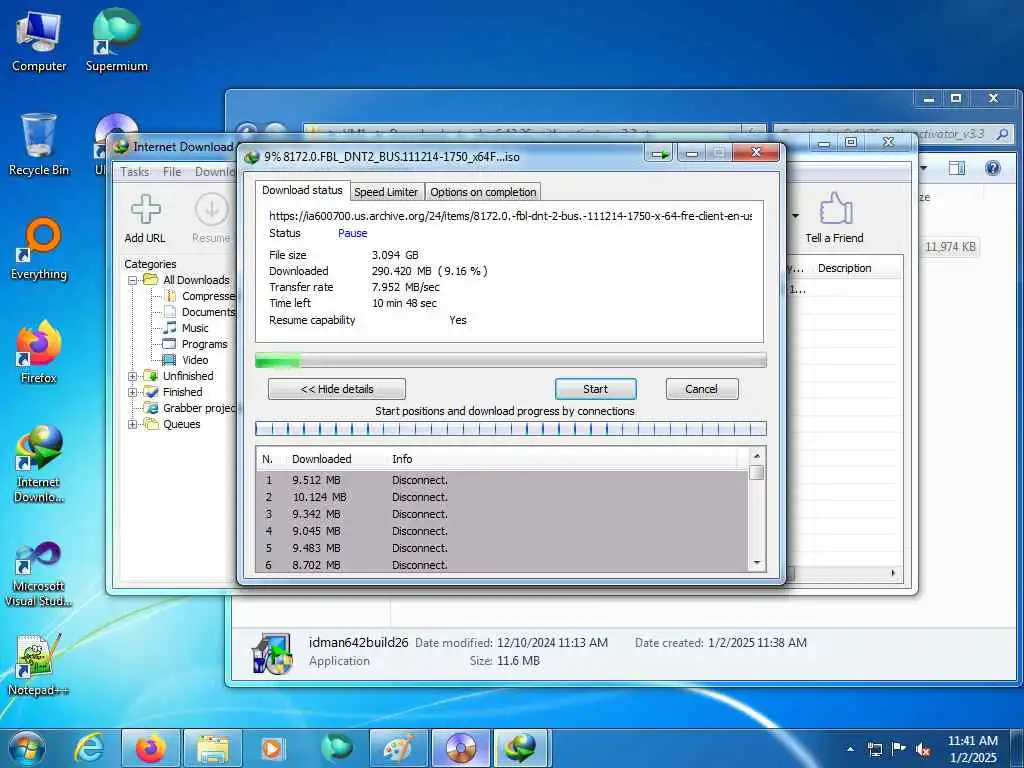
Task: Click the taskbar clock showing 11:41 AM
Action: [x=973, y=749]
